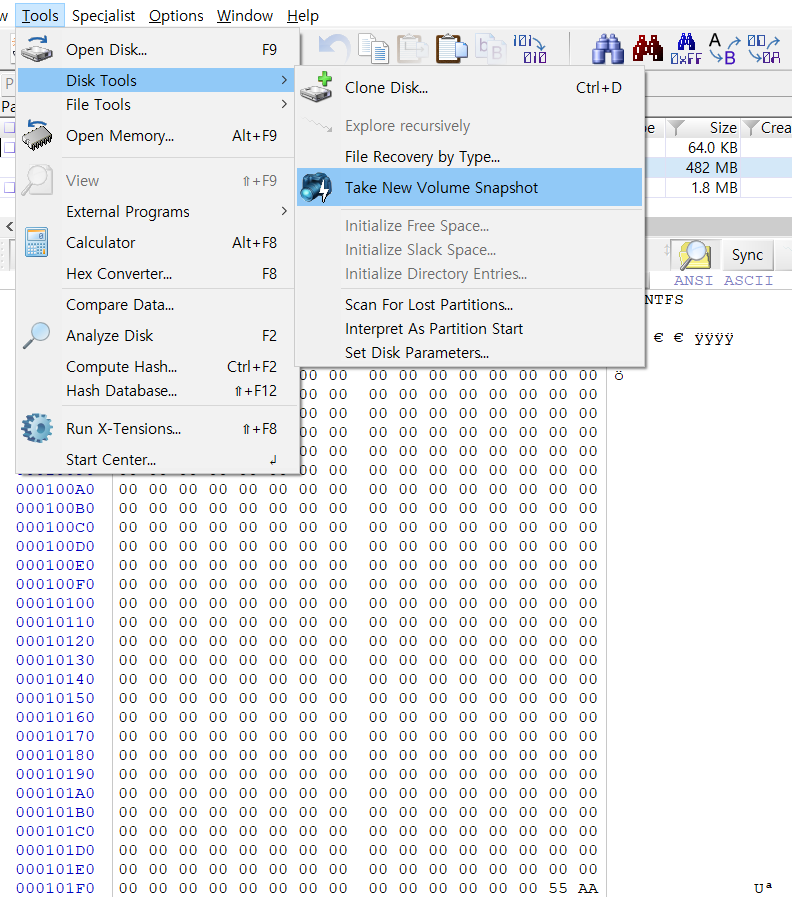Choose Clone Disk... from submenu

point(470,88)
